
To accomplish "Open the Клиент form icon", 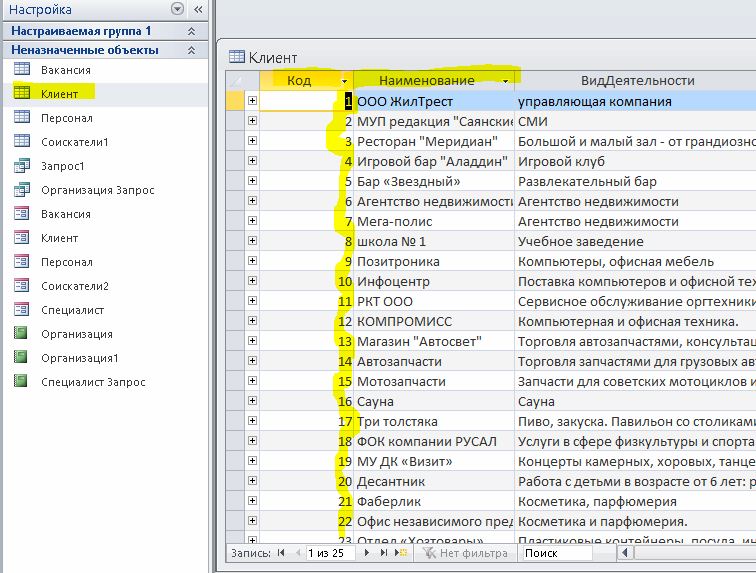I will pyautogui.click(x=22, y=237).
